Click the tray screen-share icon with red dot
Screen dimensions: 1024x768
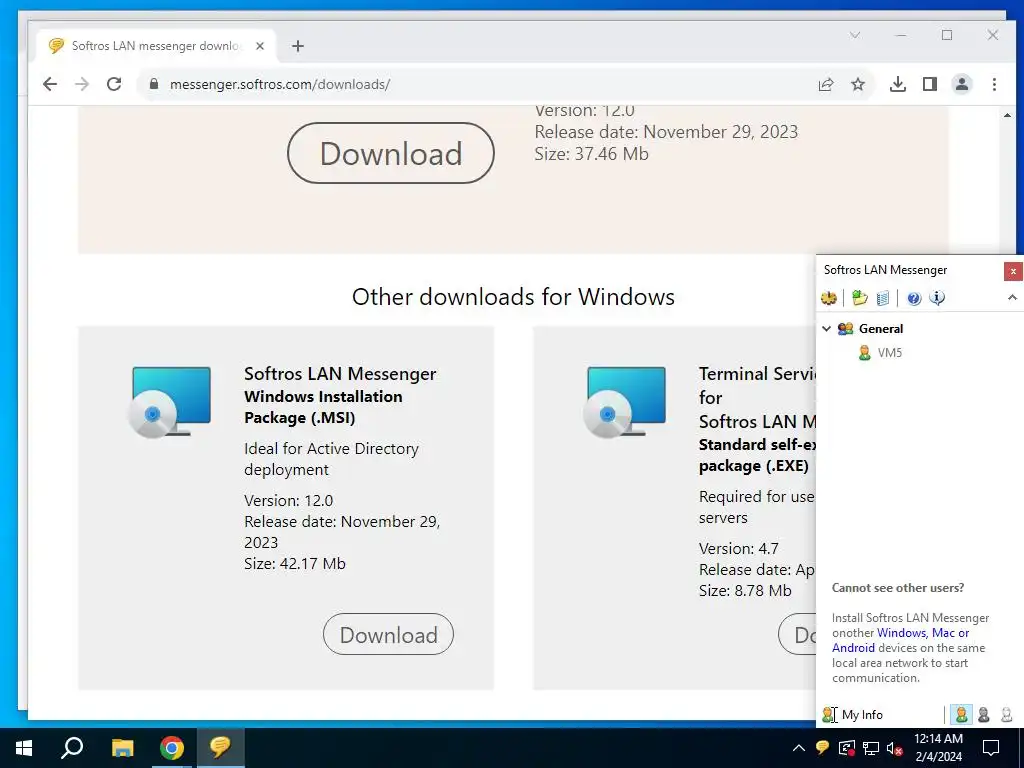click(846, 748)
